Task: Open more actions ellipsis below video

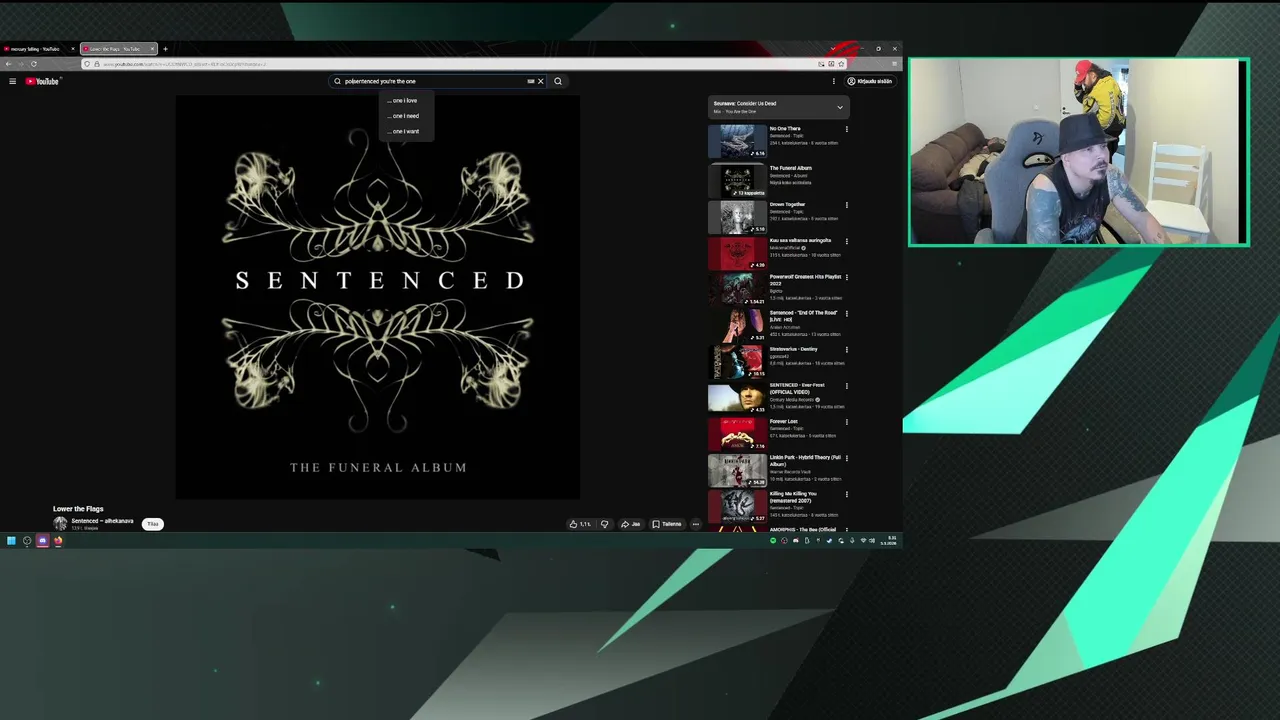Action: click(696, 524)
